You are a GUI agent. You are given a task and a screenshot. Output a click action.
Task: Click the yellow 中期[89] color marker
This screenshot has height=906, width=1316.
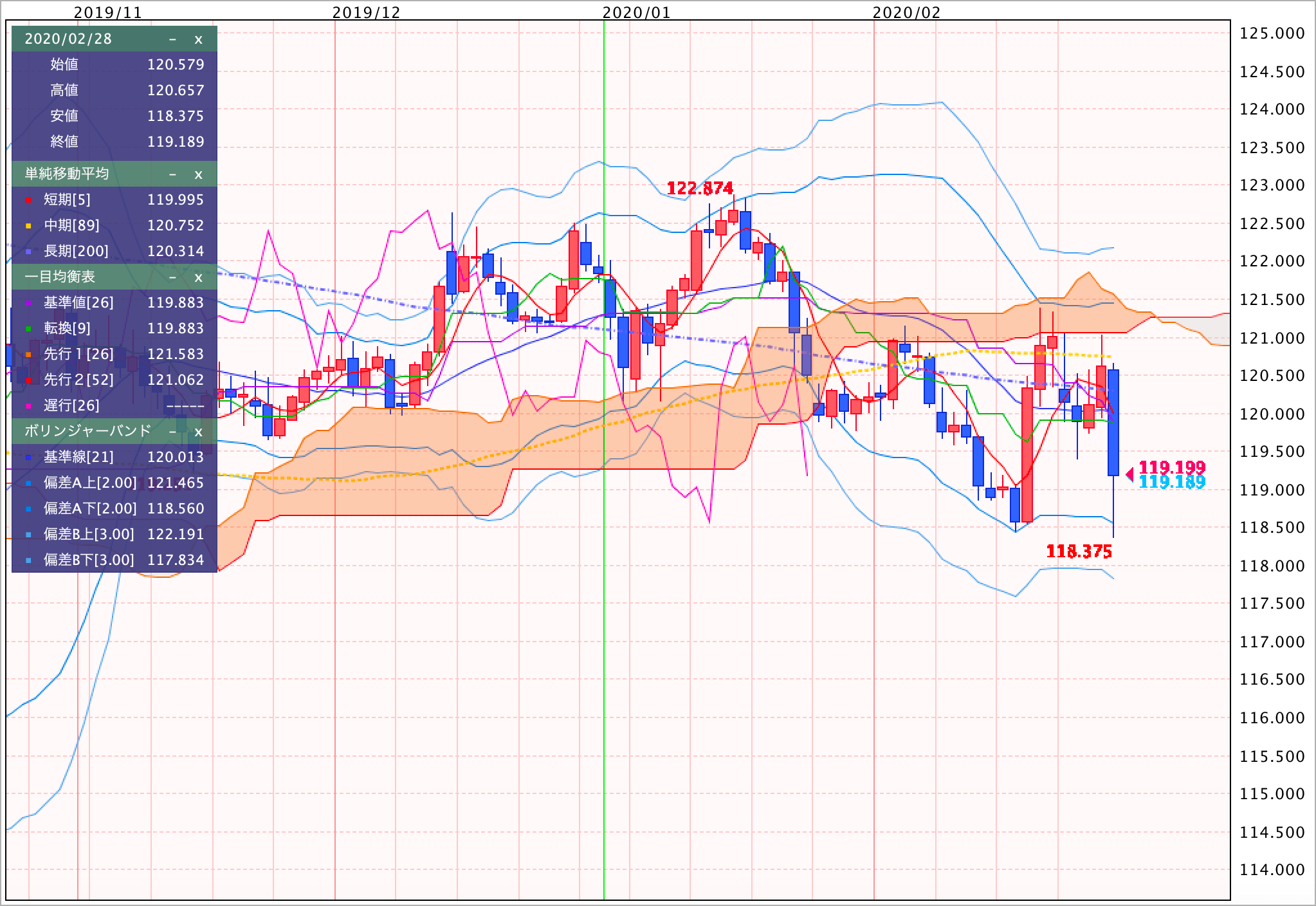pyautogui.click(x=28, y=226)
